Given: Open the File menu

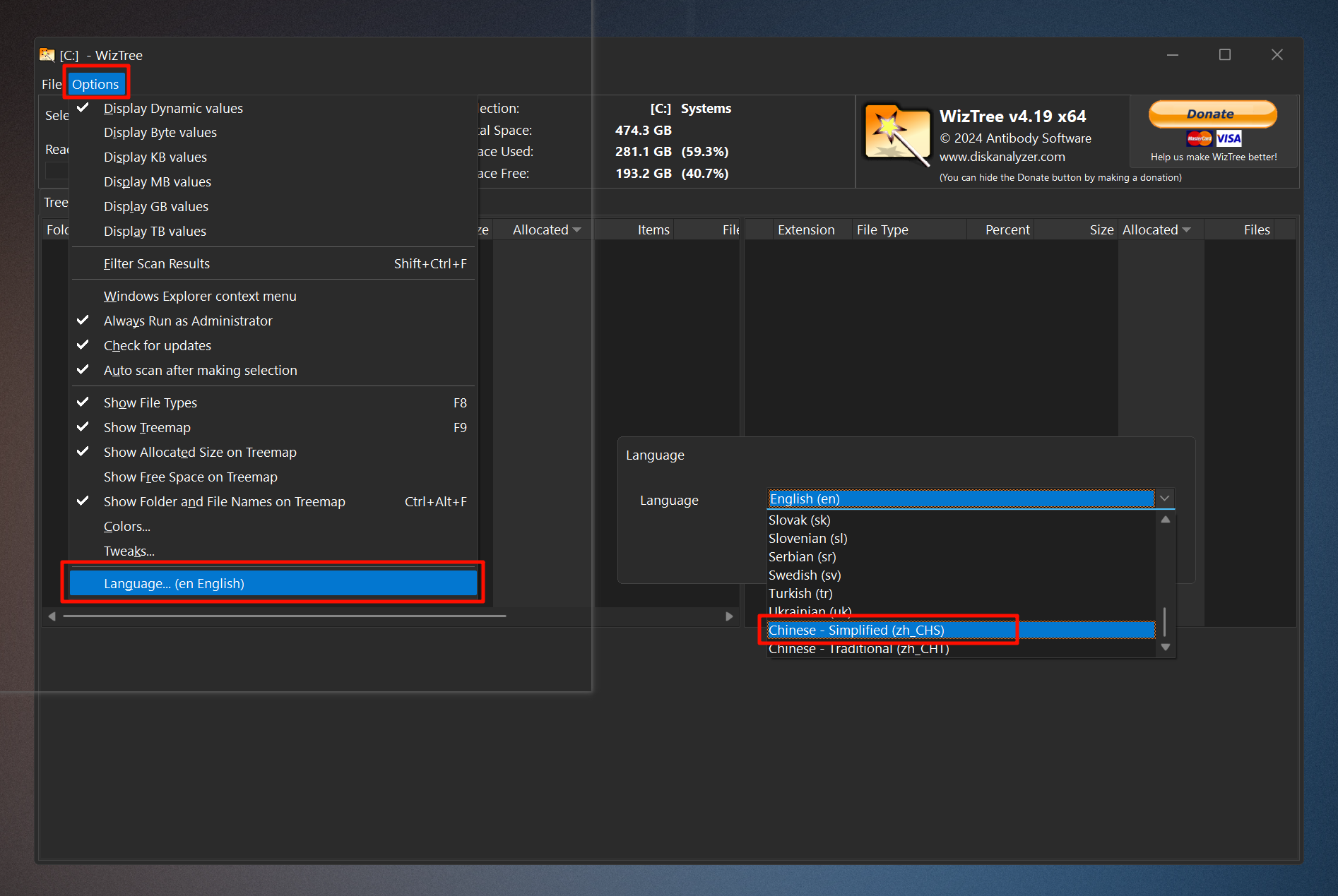Looking at the screenshot, I should click(x=52, y=84).
